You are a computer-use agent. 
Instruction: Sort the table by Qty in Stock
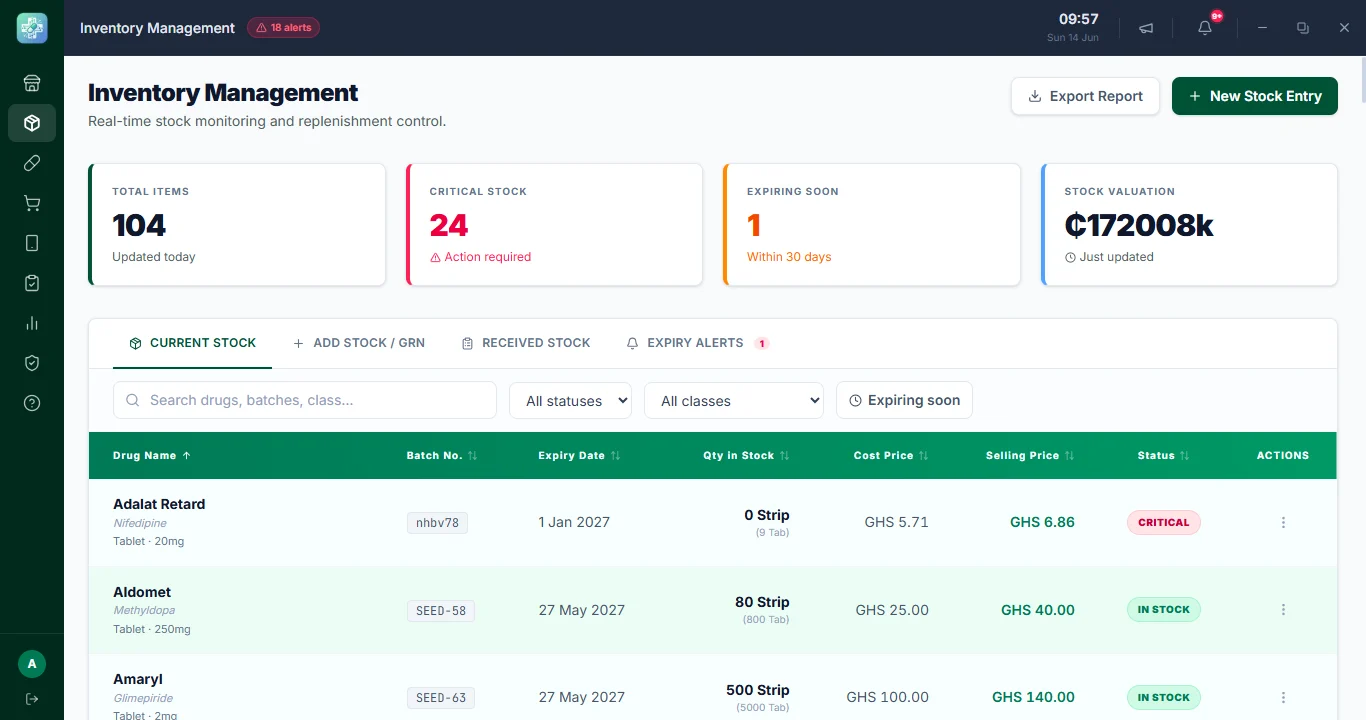tap(746, 455)
